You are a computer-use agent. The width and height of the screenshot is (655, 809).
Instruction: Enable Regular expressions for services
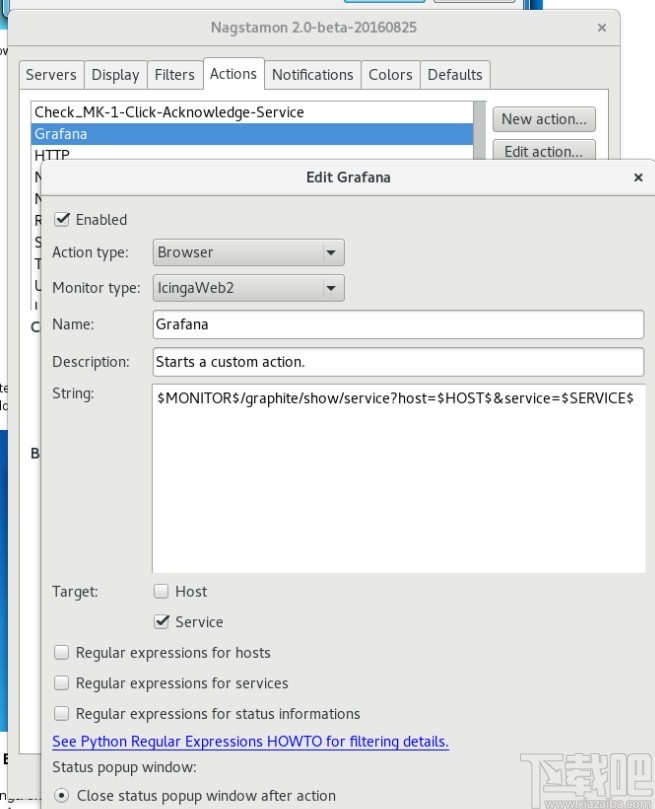(61, 683)
